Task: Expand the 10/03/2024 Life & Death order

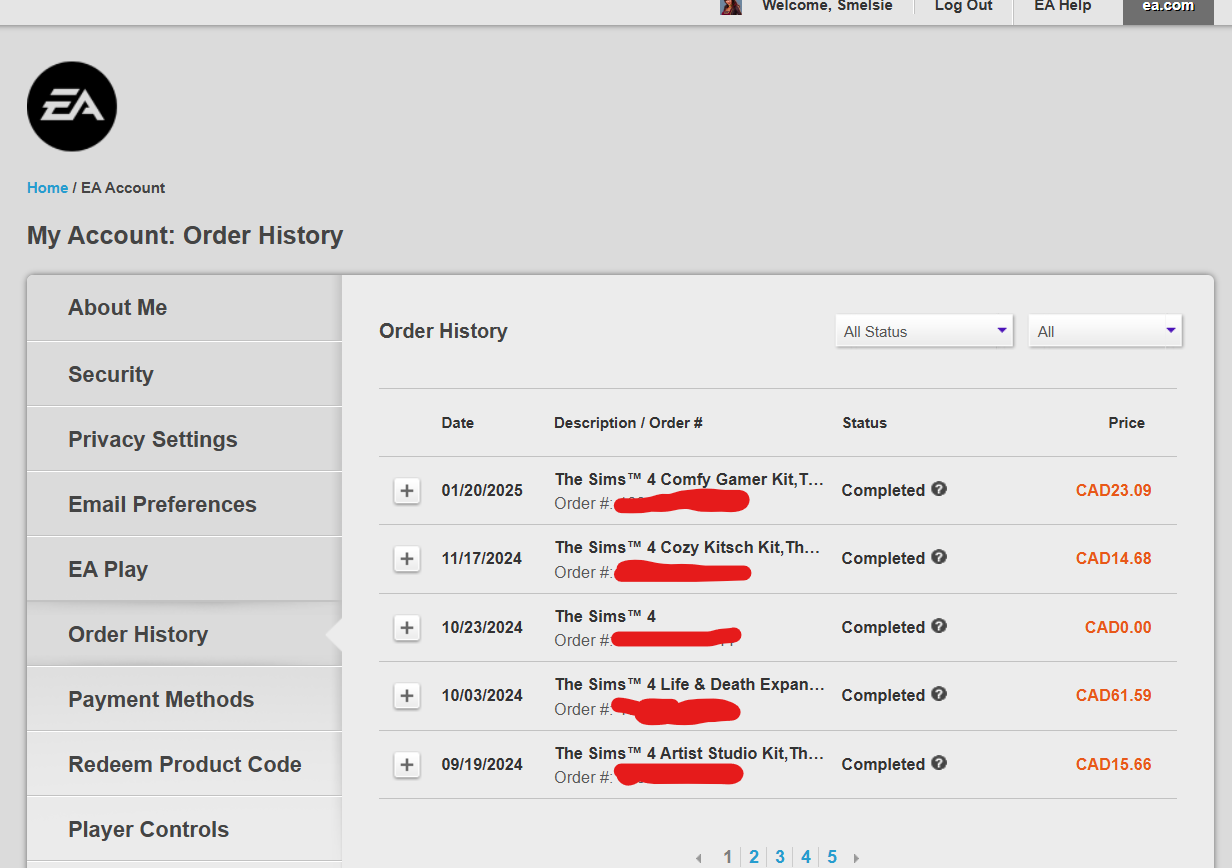Action: (406, 696)
